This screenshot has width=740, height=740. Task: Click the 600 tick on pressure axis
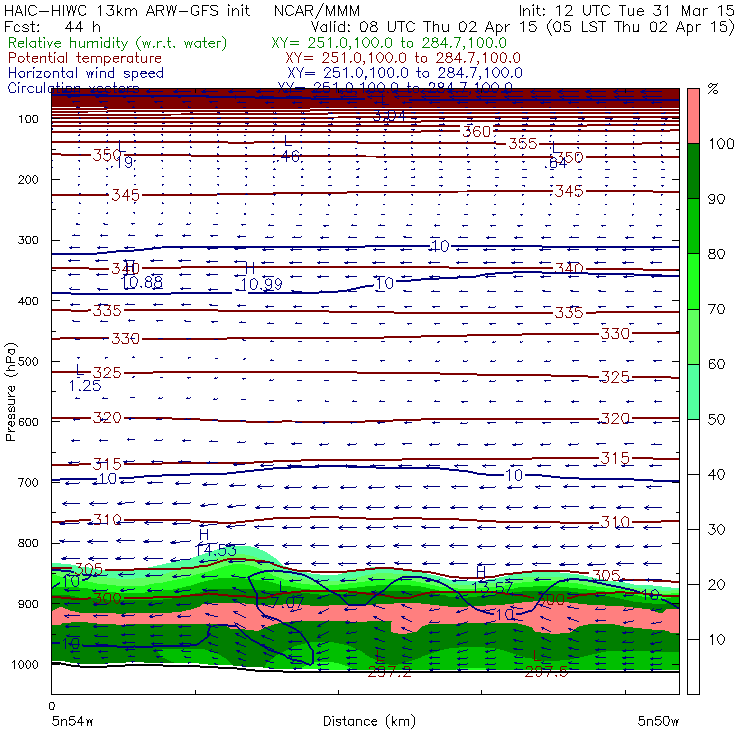28,421
